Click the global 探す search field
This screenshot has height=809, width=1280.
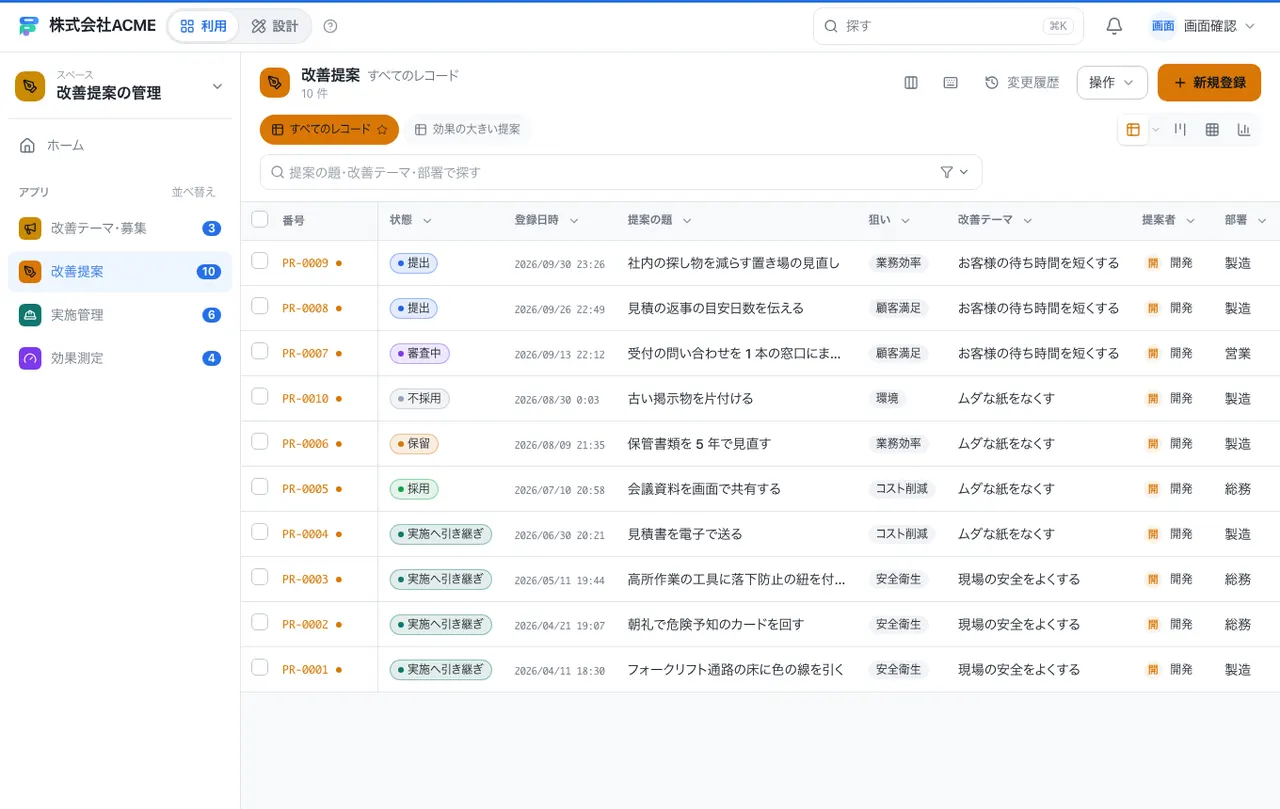948,26
